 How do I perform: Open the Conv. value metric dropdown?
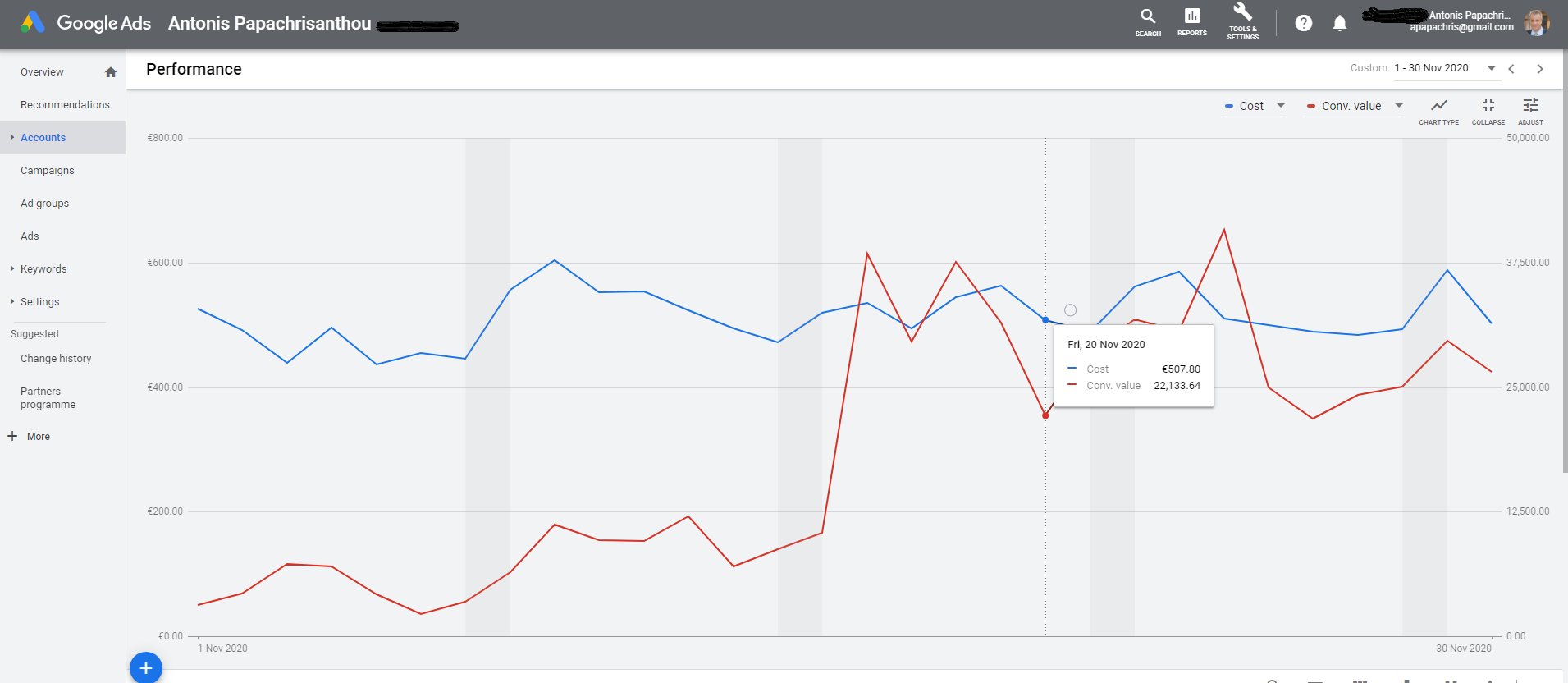[1354, 106]
